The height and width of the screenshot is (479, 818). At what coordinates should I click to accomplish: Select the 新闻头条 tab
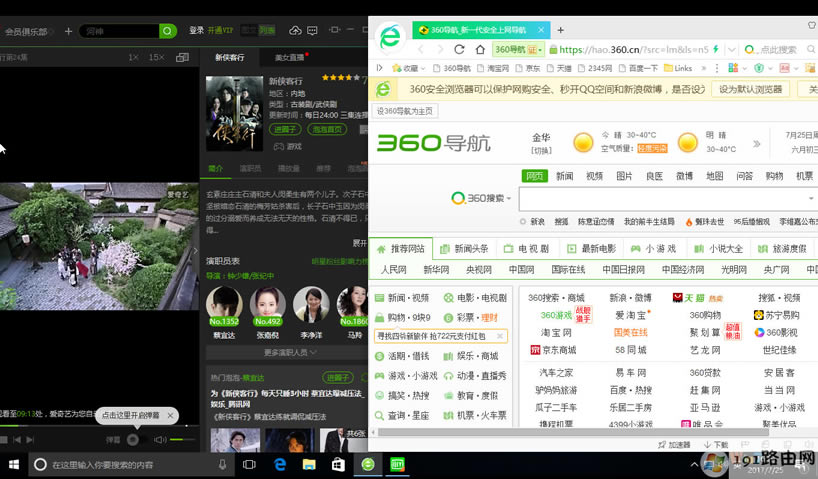pos(465,248)
